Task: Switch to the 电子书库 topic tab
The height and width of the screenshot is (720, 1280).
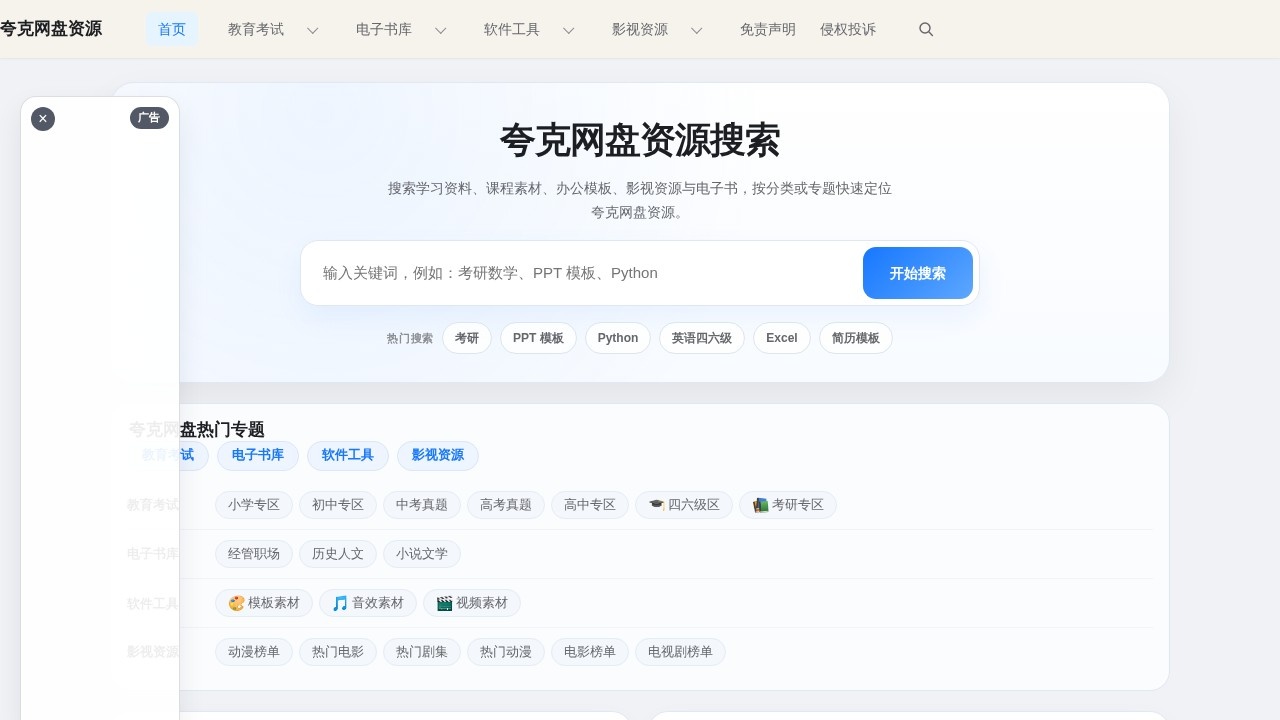Action: [258, 455]
